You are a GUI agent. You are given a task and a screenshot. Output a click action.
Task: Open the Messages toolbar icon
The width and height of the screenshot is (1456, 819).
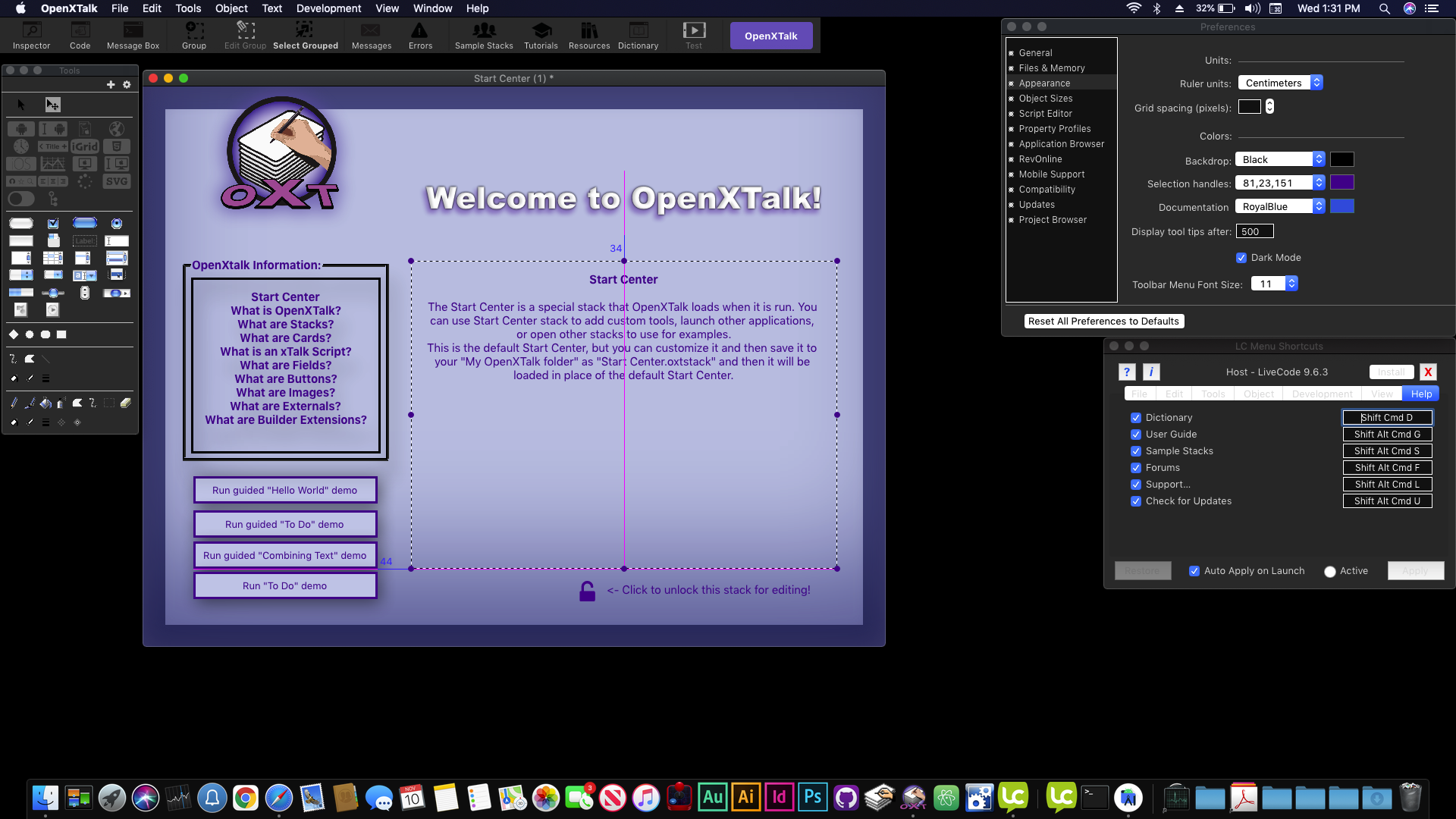click(372, 36)
